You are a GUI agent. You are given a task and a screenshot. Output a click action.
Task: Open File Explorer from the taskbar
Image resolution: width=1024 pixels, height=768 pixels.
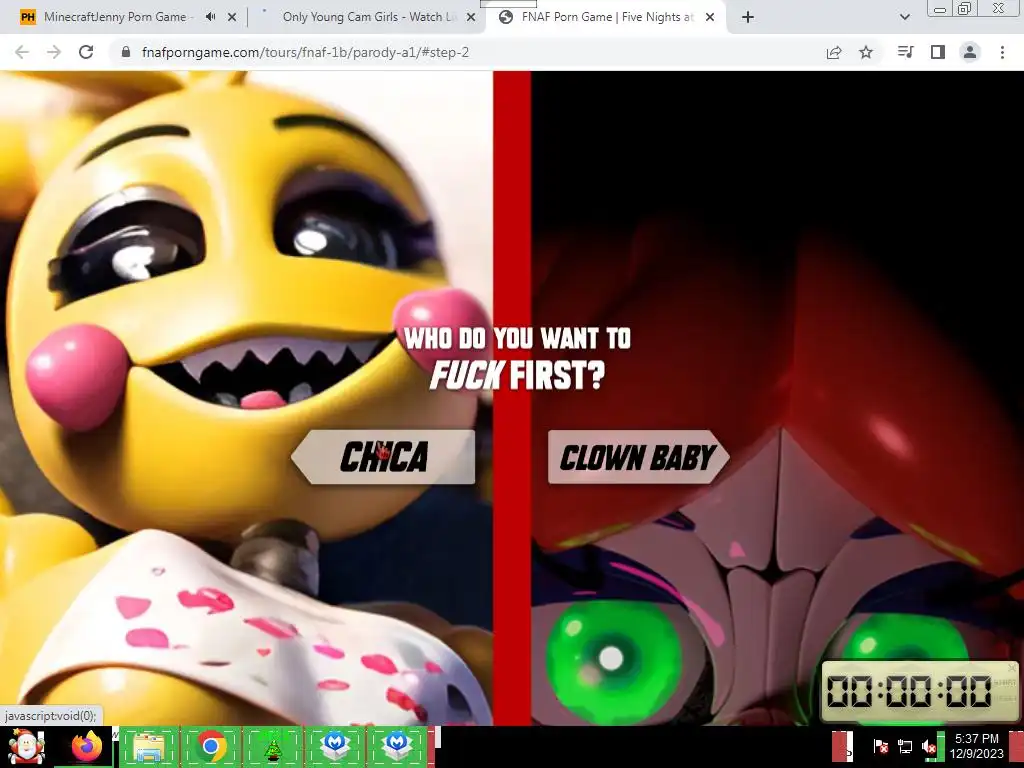pos(148,746)
